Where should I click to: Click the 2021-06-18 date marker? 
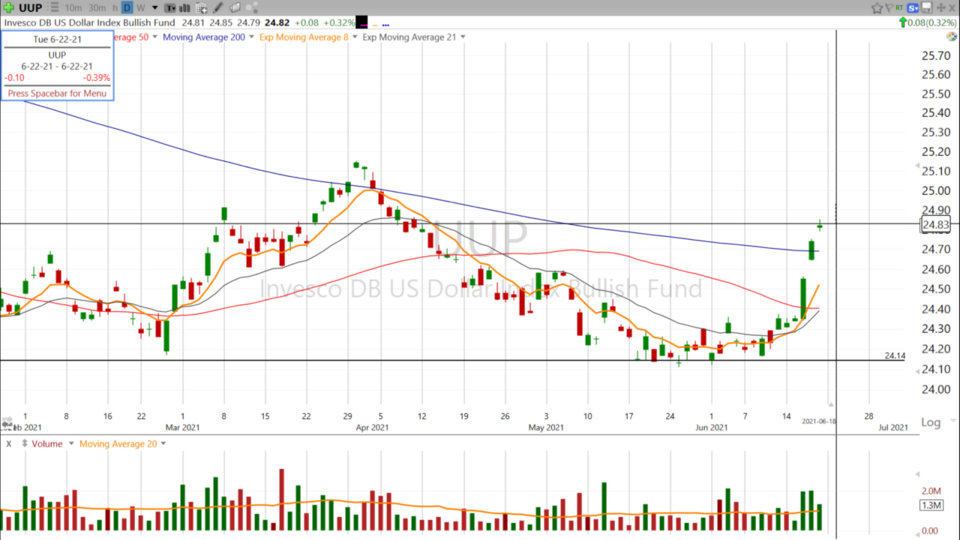[x=819, y=421]
